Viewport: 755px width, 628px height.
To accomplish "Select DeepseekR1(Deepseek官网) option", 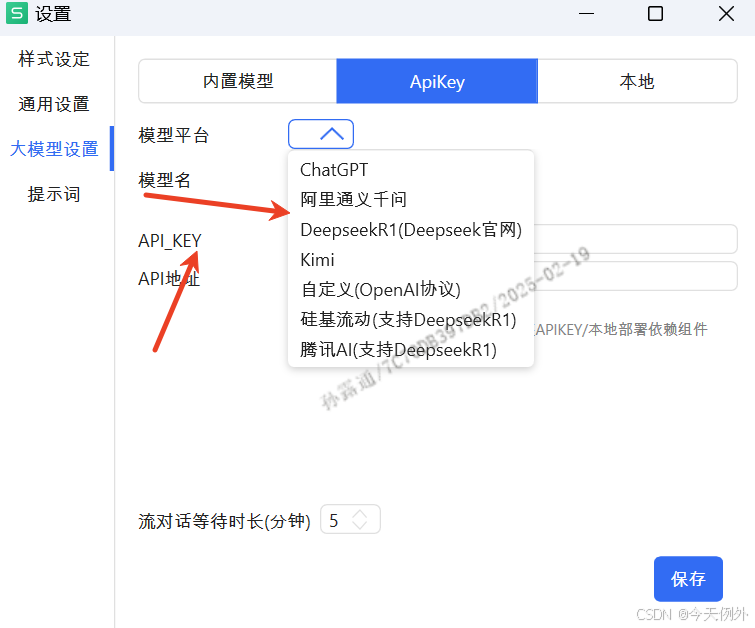I will [x=411, y=230].
